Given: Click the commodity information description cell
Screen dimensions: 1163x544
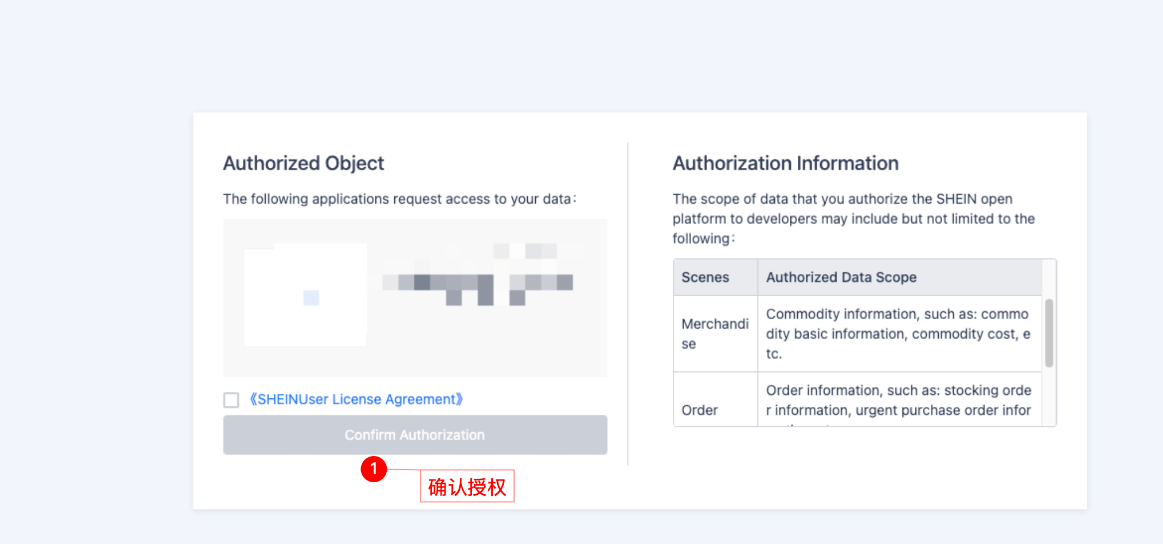Looking at the screenshot, I should [x=897, y=334].
